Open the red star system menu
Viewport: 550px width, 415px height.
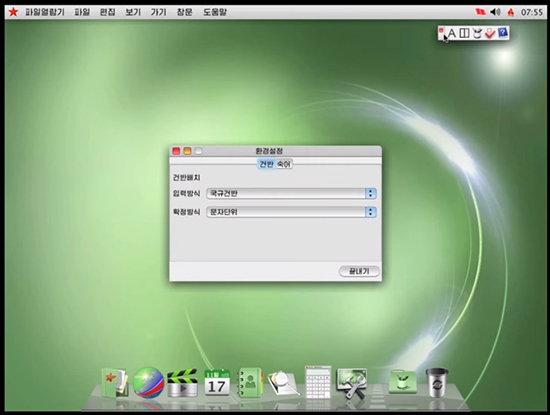coord(13,12)
